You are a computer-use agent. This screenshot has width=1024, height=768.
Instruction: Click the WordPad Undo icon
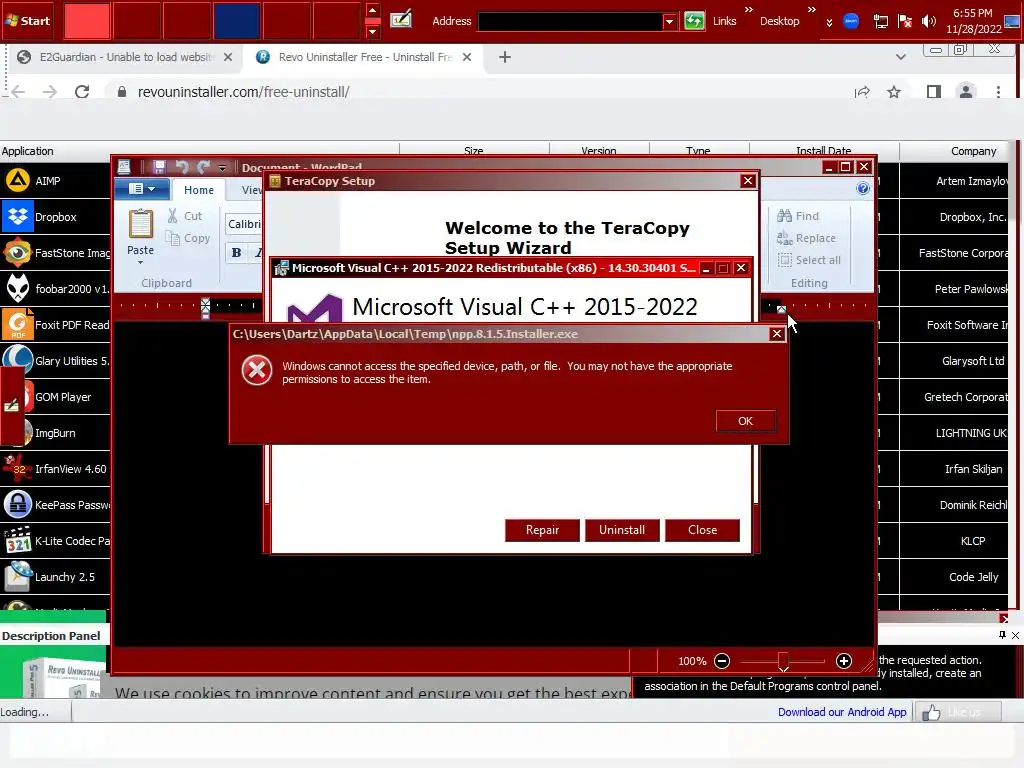(x=182, y=167)
